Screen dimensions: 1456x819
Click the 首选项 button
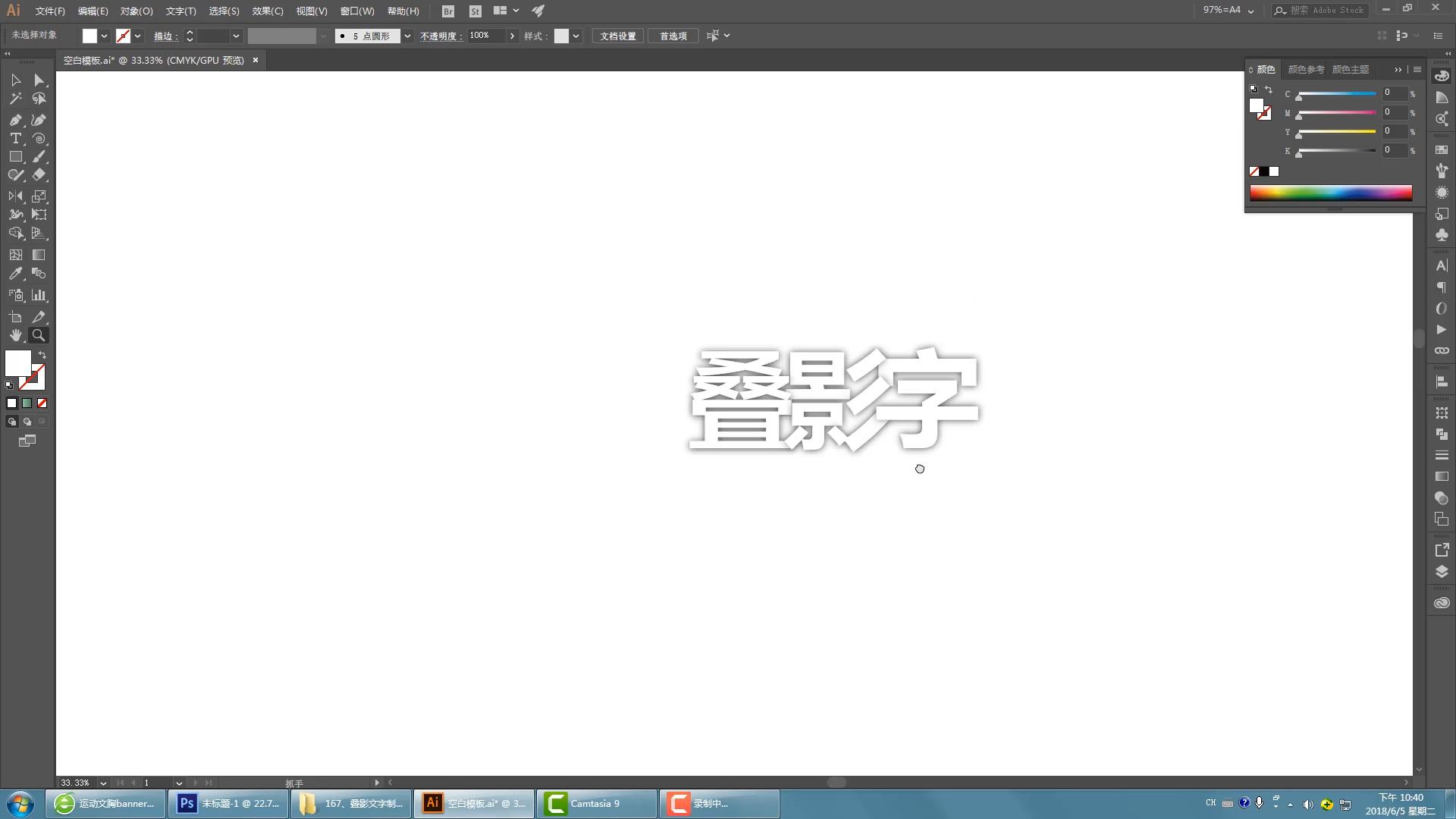673,36
